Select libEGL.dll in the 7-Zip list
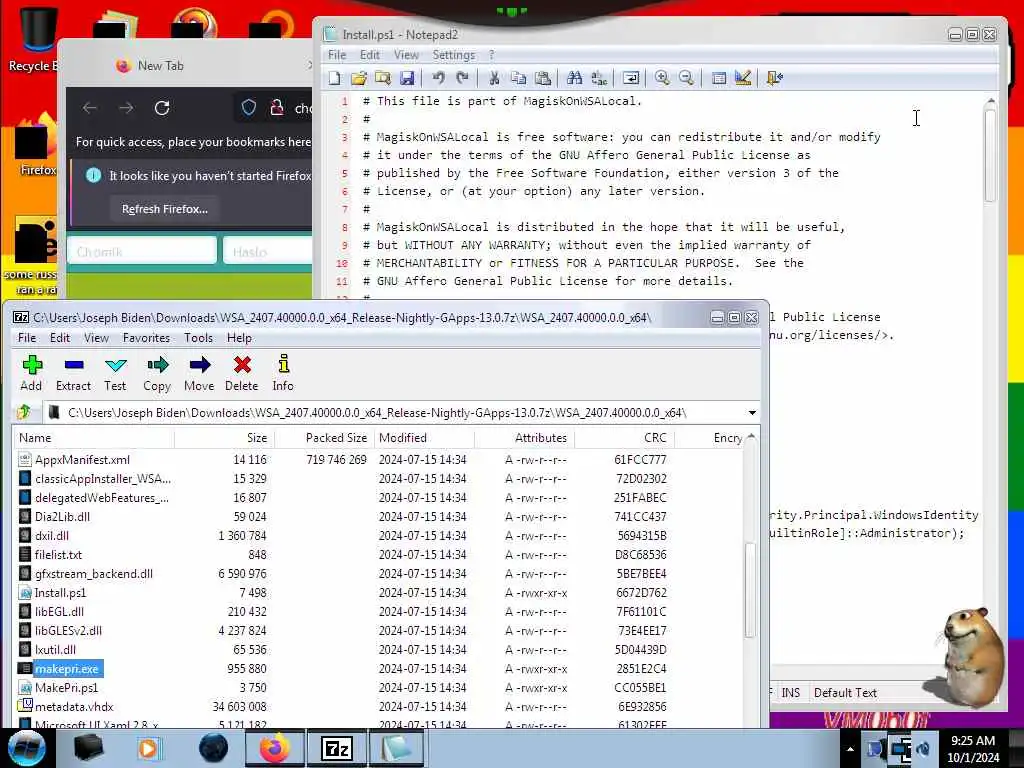The width and height of the screenshot is (1024, 768). [x=59, y=612]
